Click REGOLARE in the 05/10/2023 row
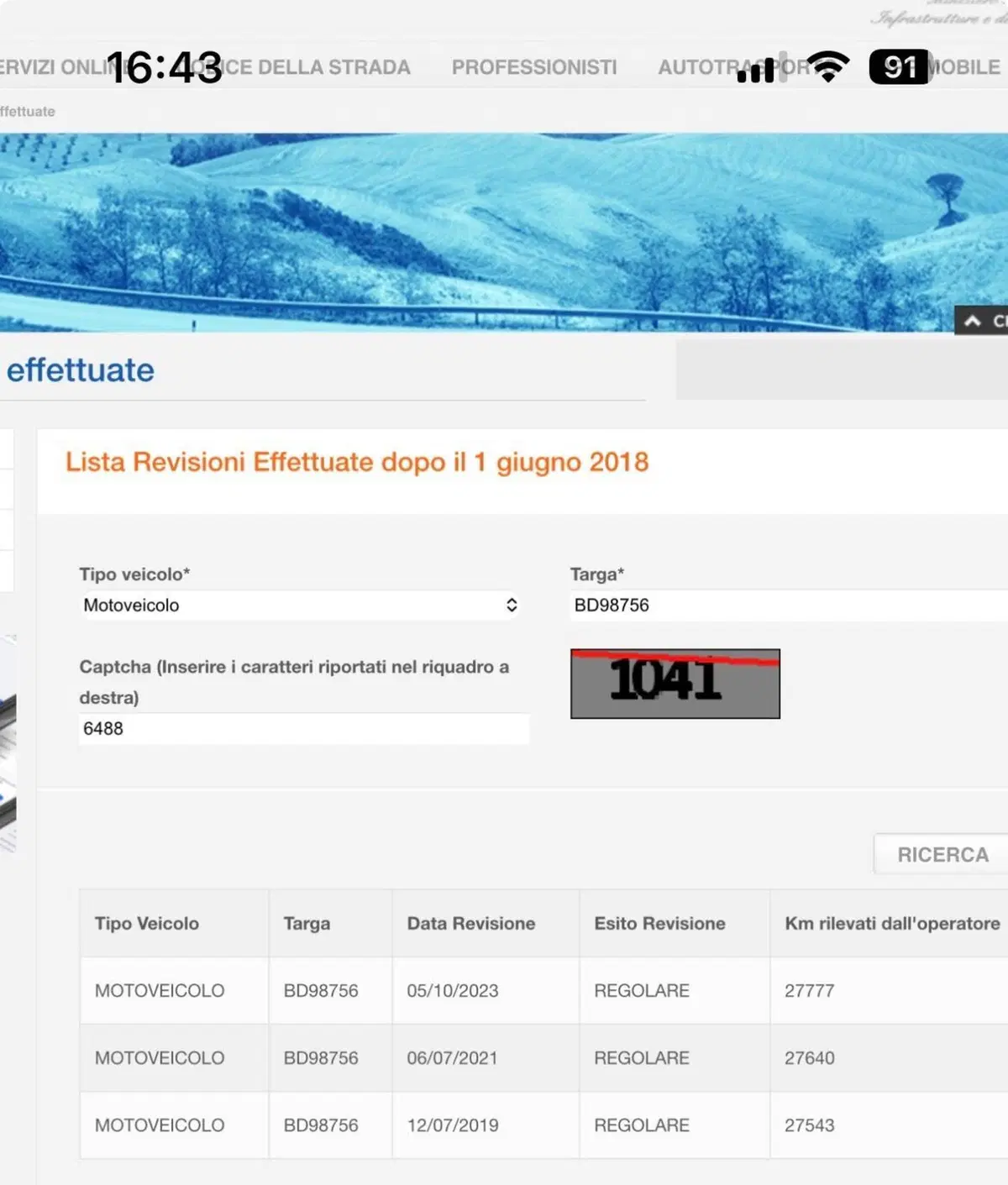Image resolution: width=1008 pixels, height=1185 pixels. point(642,991)
